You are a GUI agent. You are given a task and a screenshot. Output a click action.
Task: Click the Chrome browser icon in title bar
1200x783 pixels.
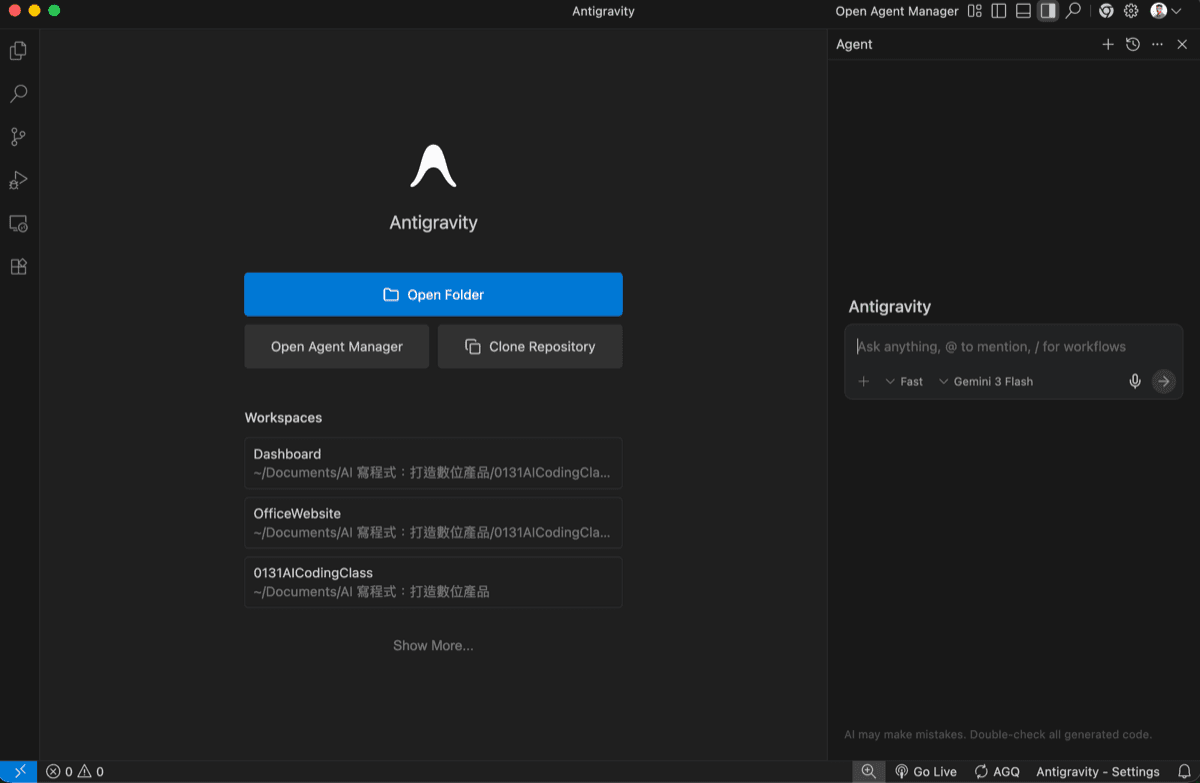click(1106, 11)
